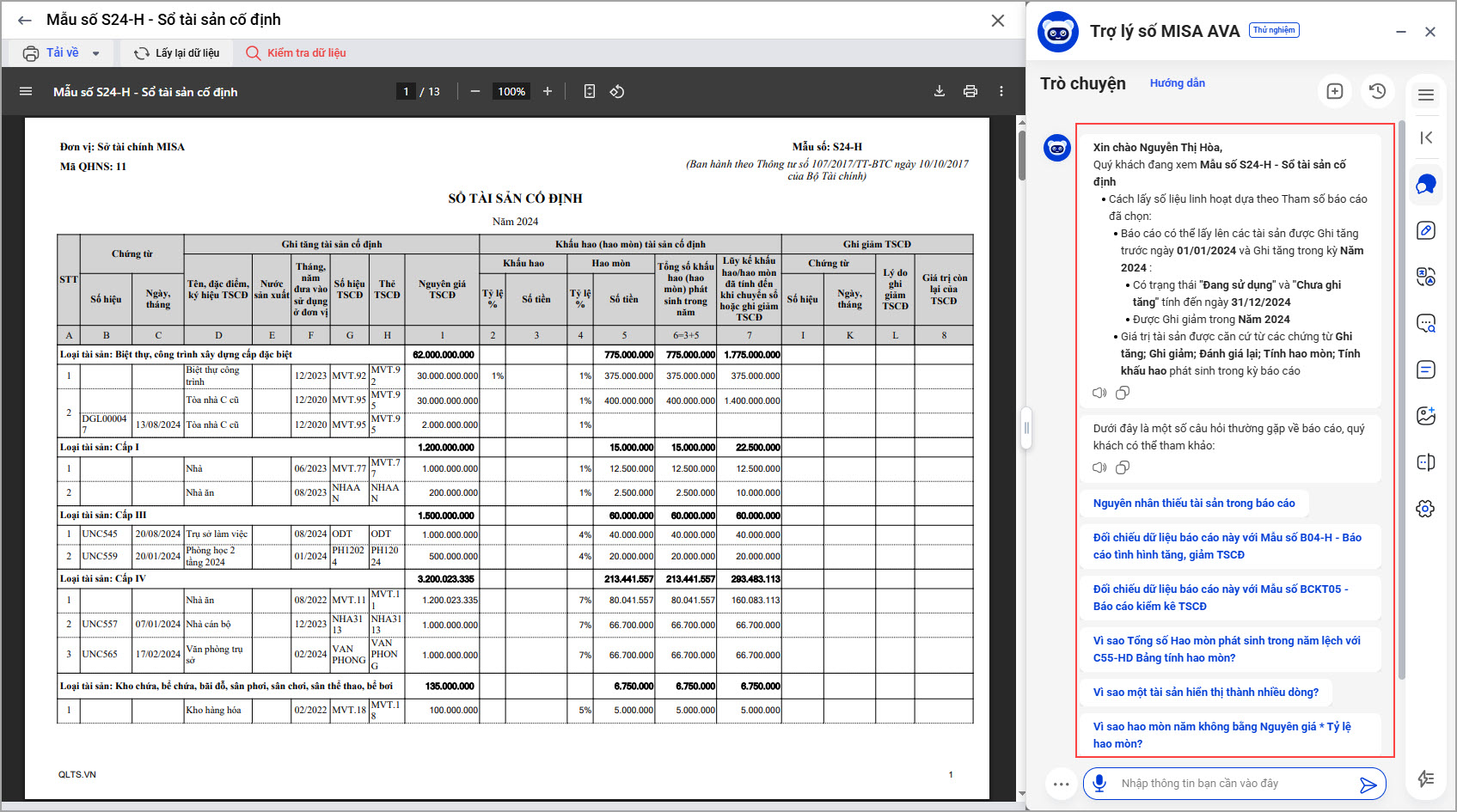The width and height of the screenshot is (1457, 812).
Task: Select 'Nguyên nhân thiếu tài sản trong báo cáo'
Action: pyautogui.click(x=1193, y=504)
